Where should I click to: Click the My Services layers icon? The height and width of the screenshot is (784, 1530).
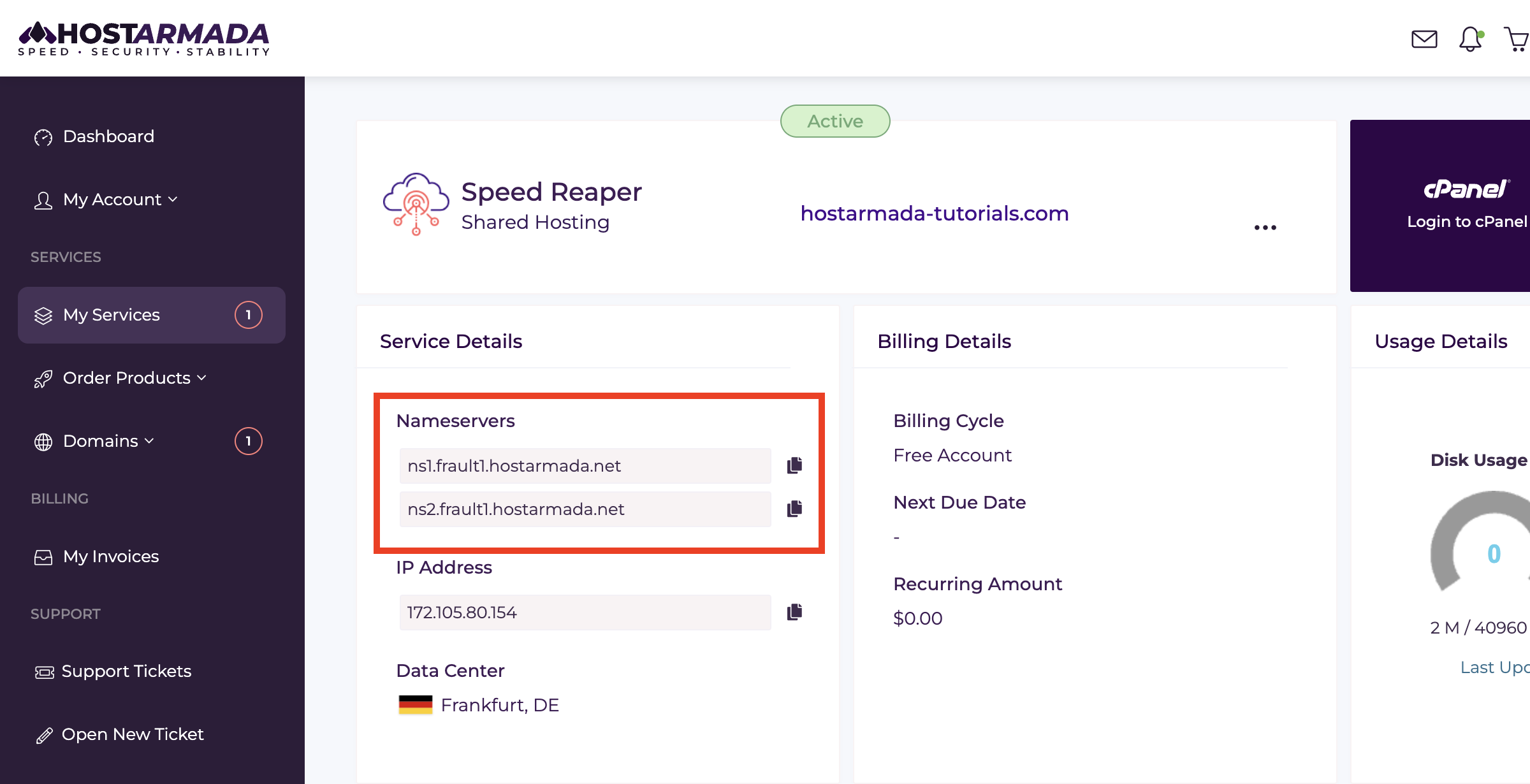(x=43, y=316)
